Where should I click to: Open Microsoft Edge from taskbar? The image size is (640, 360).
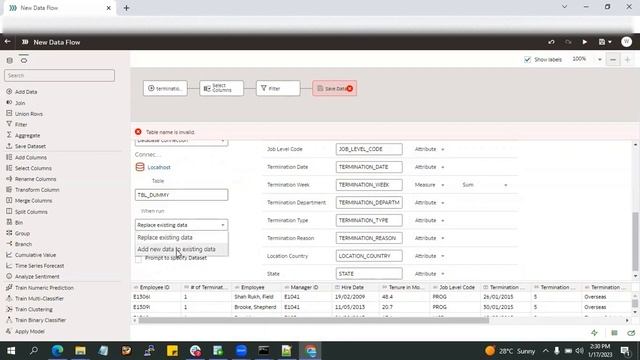(57, 351)
